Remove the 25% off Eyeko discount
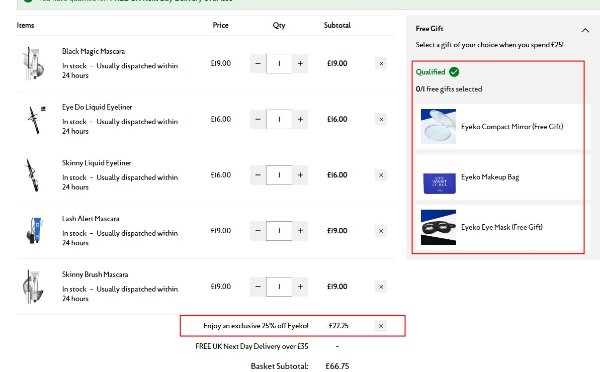The height and width of the screenshot is (372, 600). [x=381, y=326]
